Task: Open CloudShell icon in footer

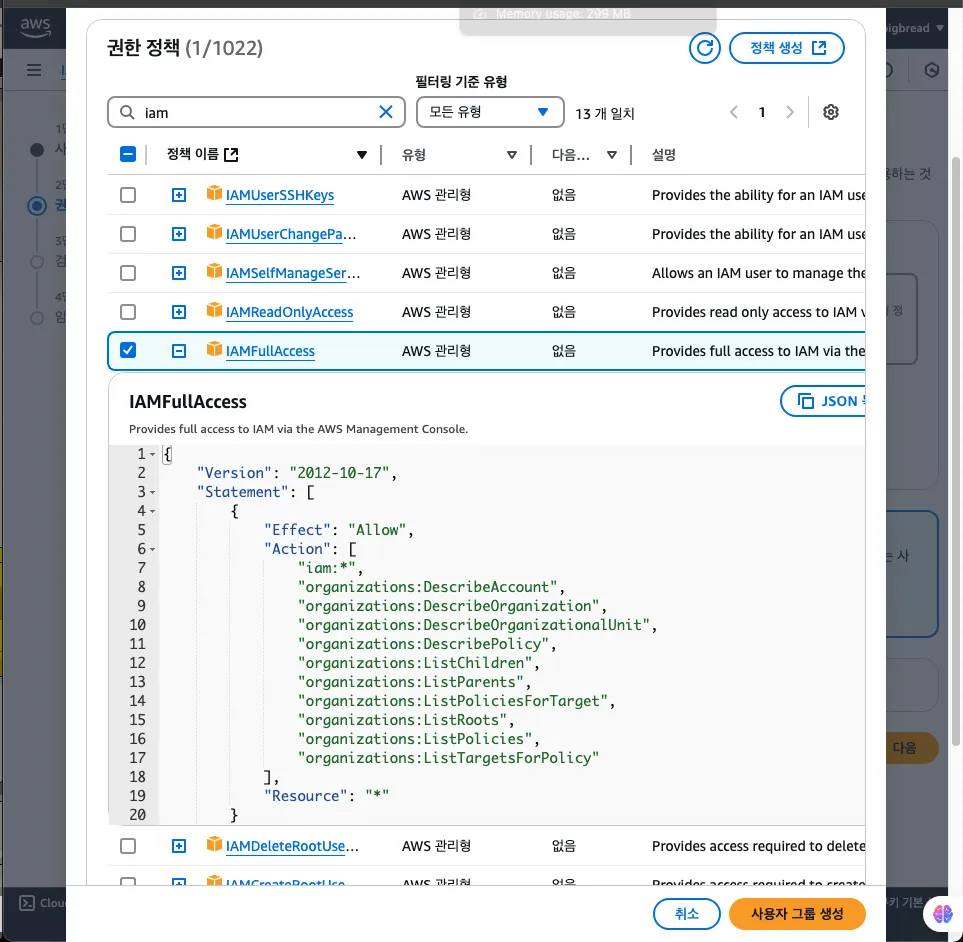Action: tap(27, 903)
